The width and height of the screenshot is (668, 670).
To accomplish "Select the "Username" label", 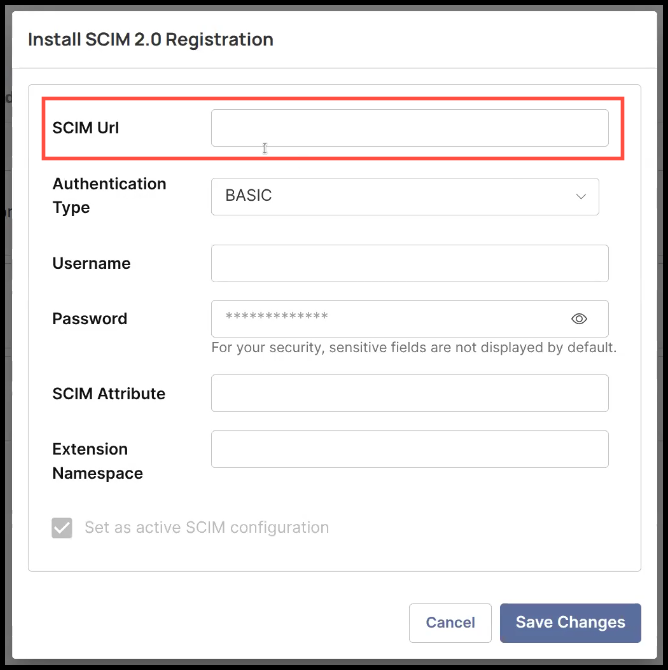I will (91, 263).
